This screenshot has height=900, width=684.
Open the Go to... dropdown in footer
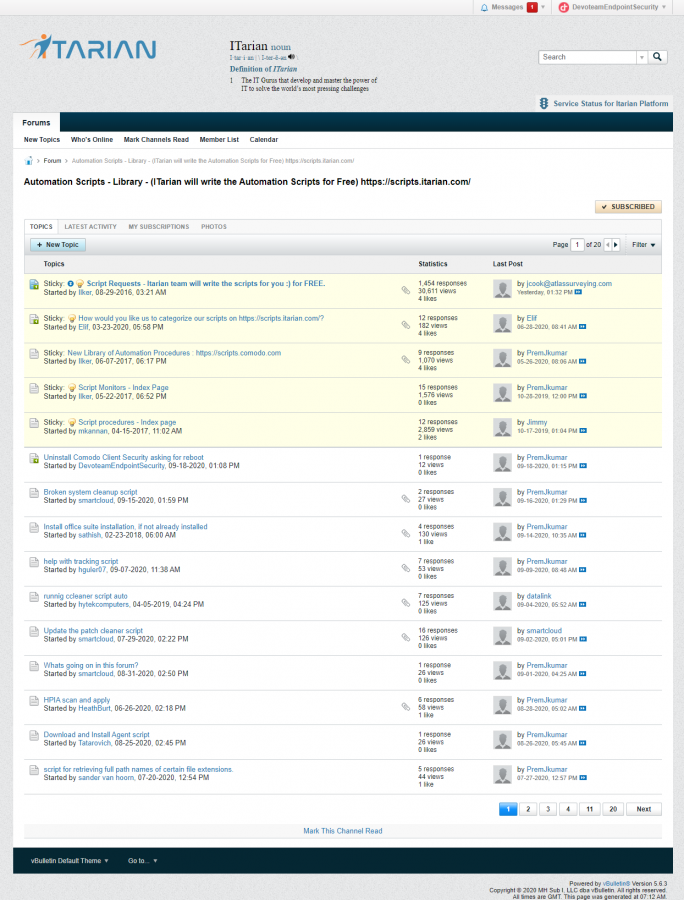point(142,860)
